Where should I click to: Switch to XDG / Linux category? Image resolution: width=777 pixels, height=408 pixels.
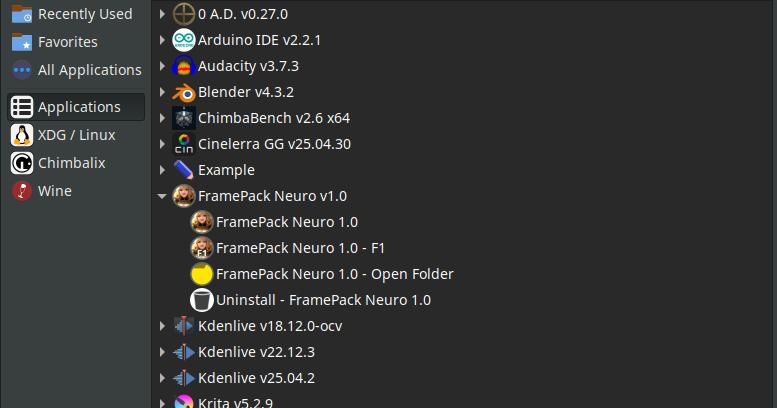coord(77,135)
